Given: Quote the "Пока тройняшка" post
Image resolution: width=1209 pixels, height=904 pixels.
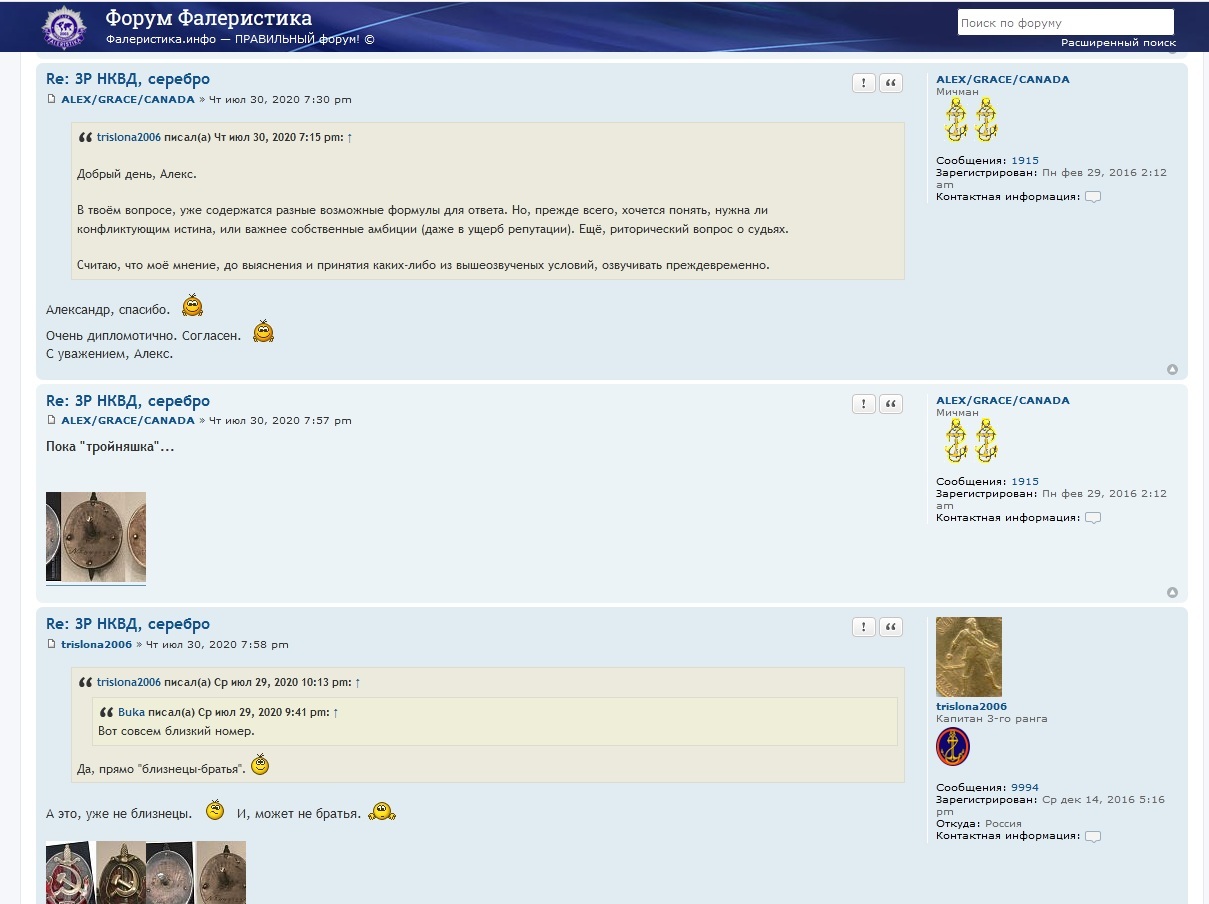Looking at the screenshot, I should click(x=891, y=404).
